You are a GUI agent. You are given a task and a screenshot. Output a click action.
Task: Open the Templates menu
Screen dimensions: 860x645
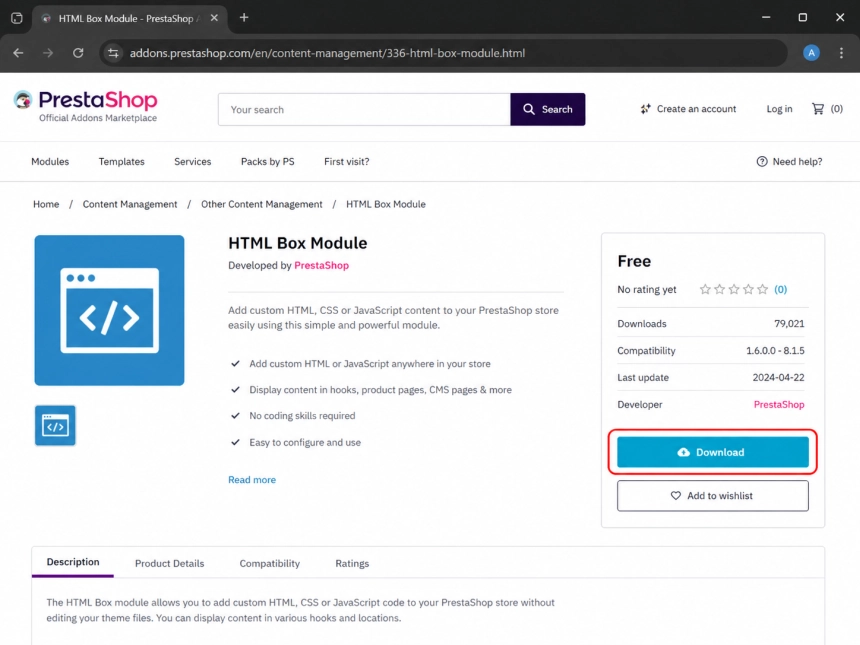click(121, 161)
